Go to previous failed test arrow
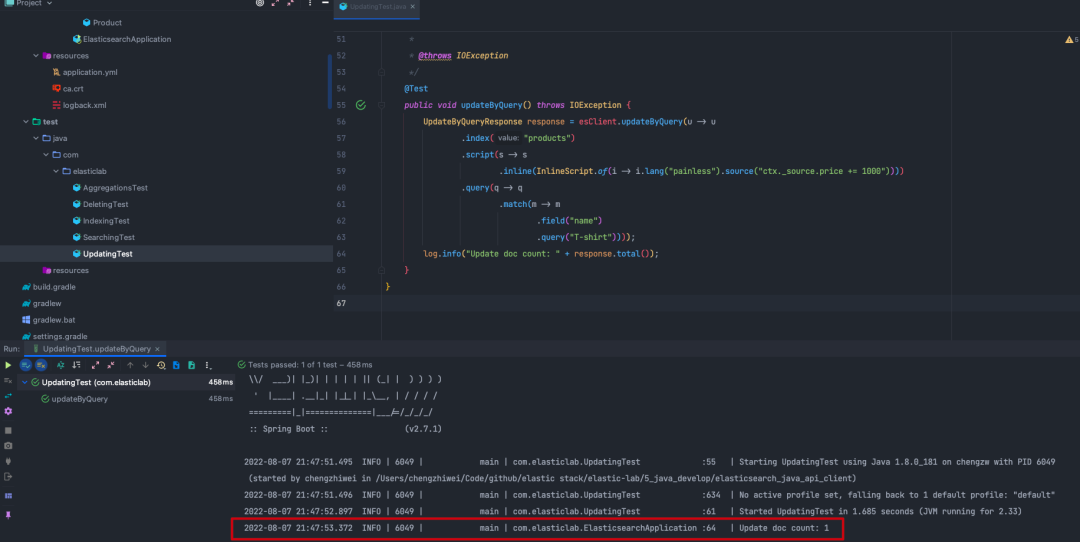 pos(130,365)
